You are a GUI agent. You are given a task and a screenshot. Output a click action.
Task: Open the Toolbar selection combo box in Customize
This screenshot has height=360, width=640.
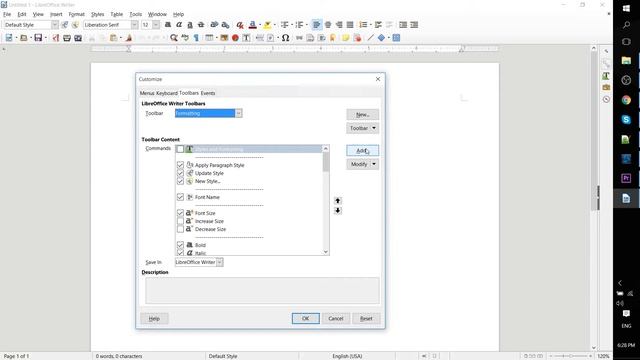pos(209,113)
